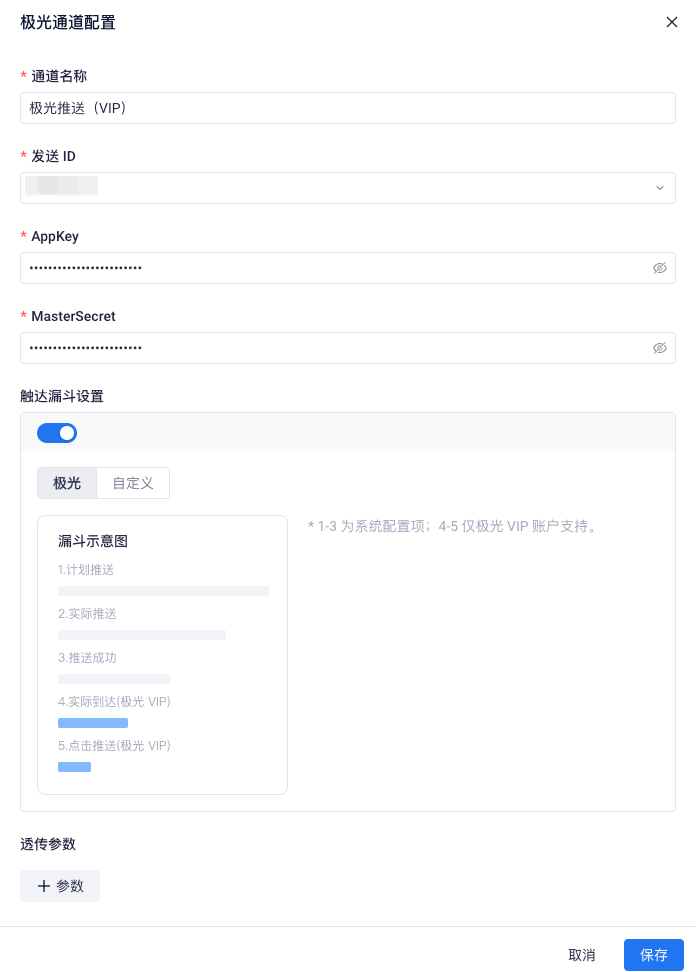Toggle the 触达漏斗设置 switch off
This screenshot has width=696, height=972.
57,433
